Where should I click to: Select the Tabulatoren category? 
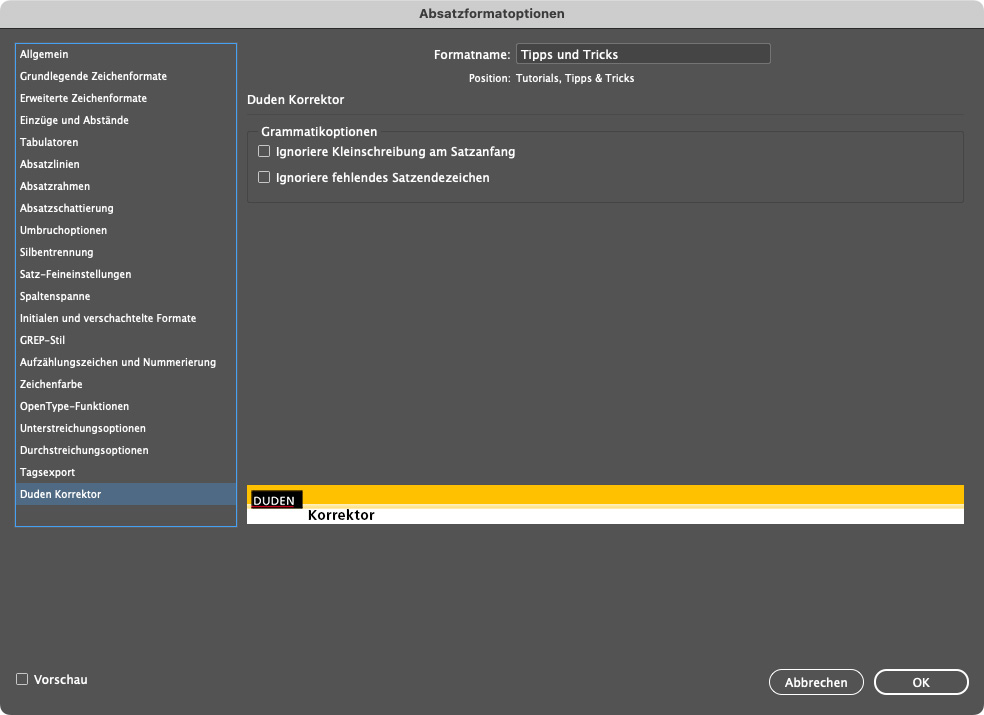126,142
